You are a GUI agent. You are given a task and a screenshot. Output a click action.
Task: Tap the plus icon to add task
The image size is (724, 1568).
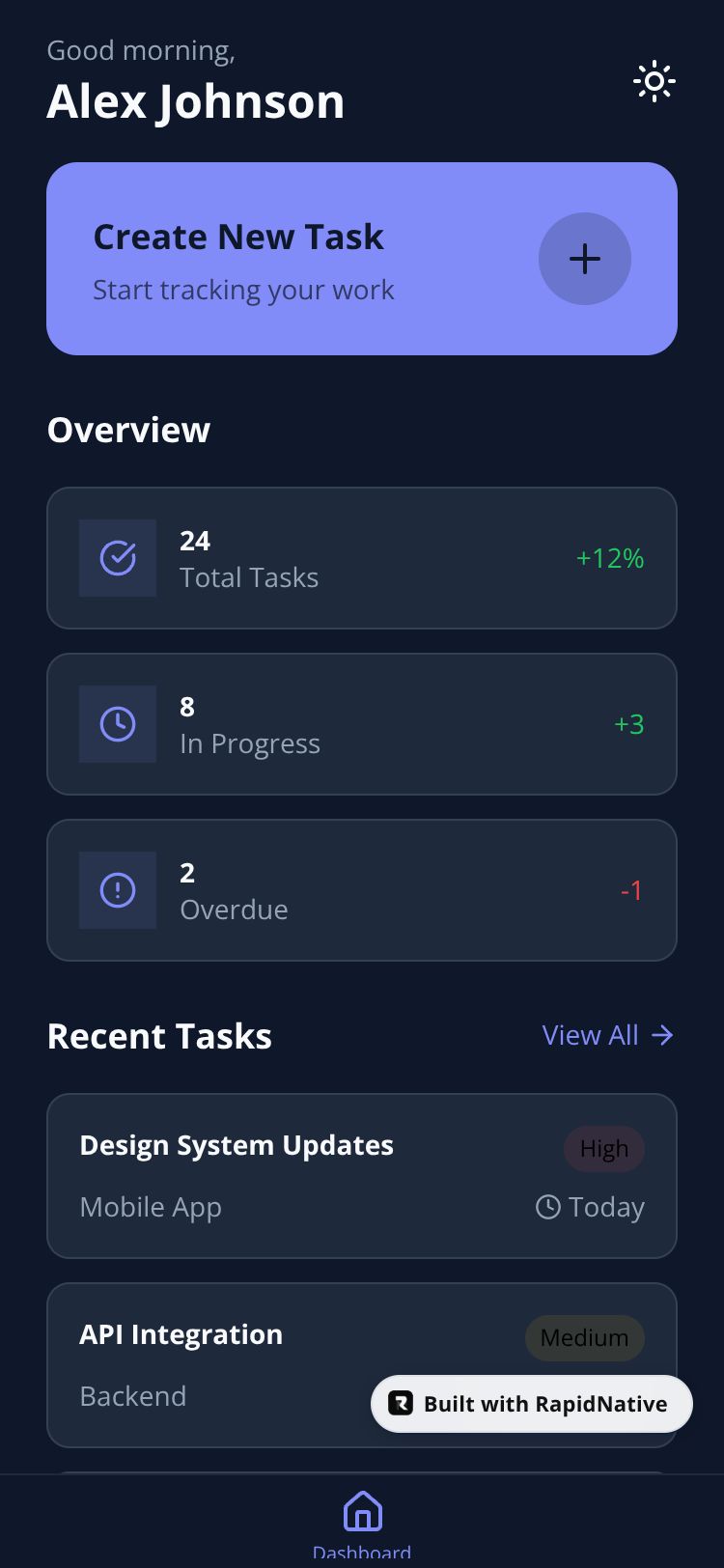[x=584, y=259]
